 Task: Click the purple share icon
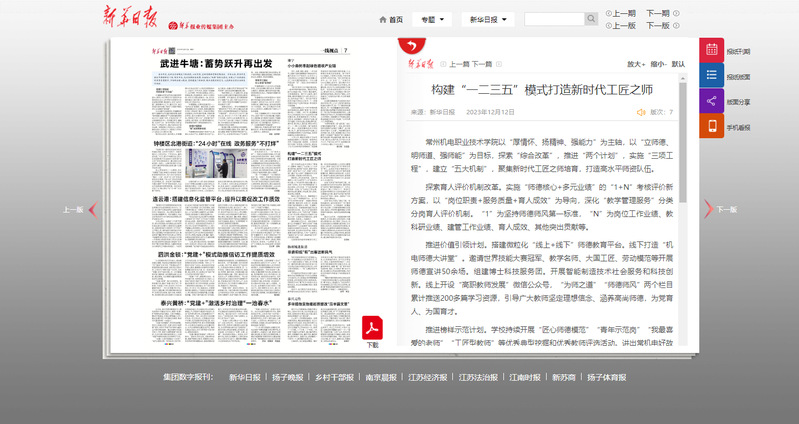[x=712, y=101]
